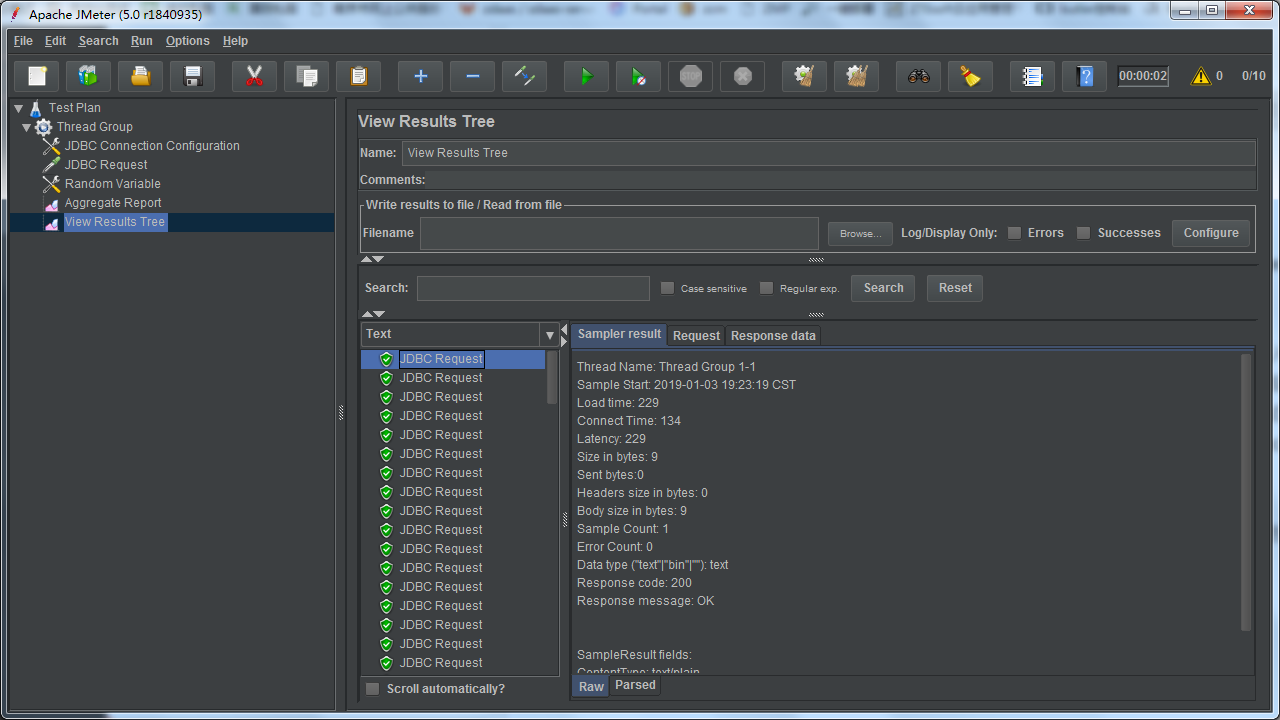Select Random Variable tree item
The image size is (1280, 720).
point(112,184)
